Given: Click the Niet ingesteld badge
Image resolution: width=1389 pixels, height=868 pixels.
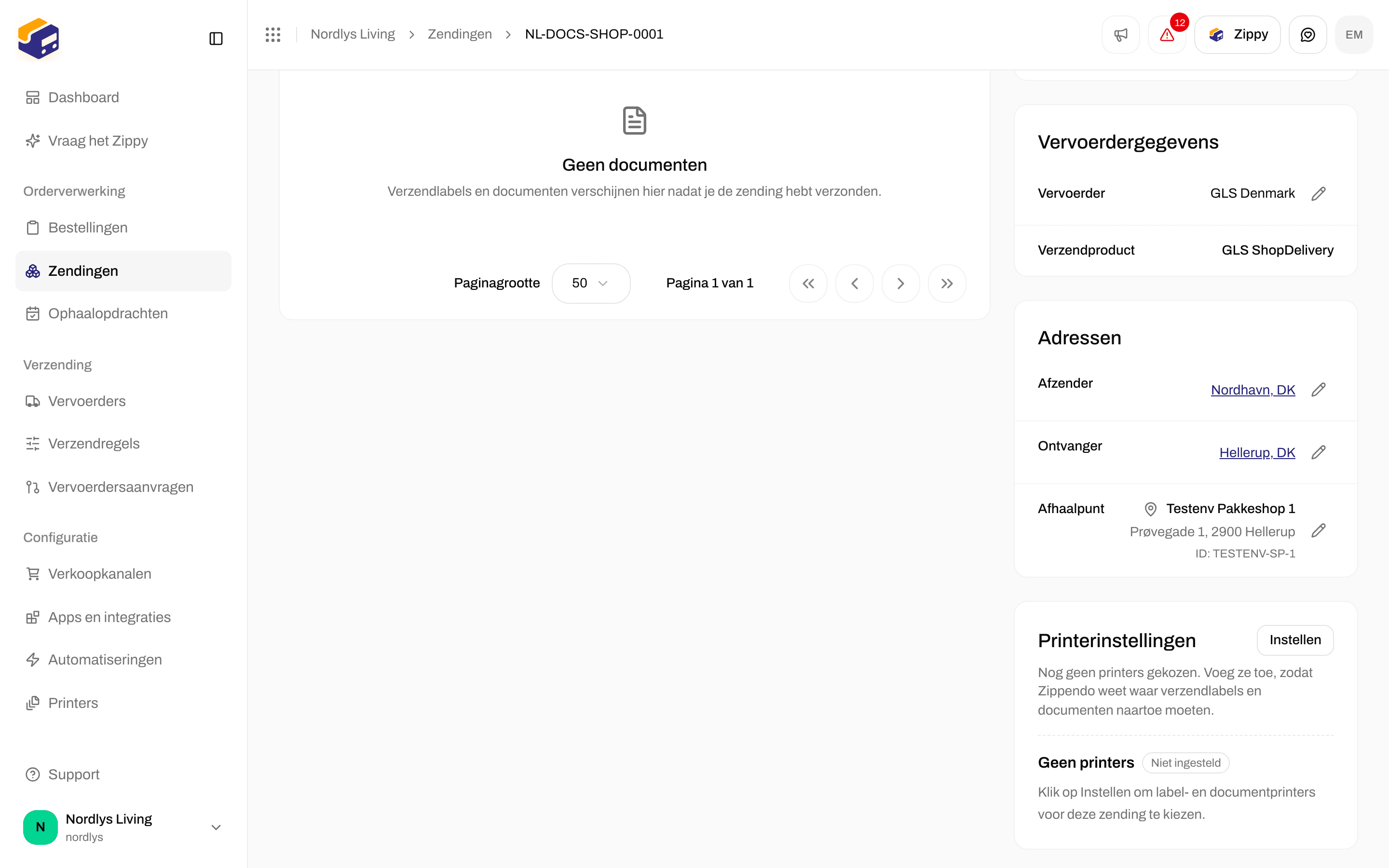Looking at the screenshot, I should (1185, 763).
